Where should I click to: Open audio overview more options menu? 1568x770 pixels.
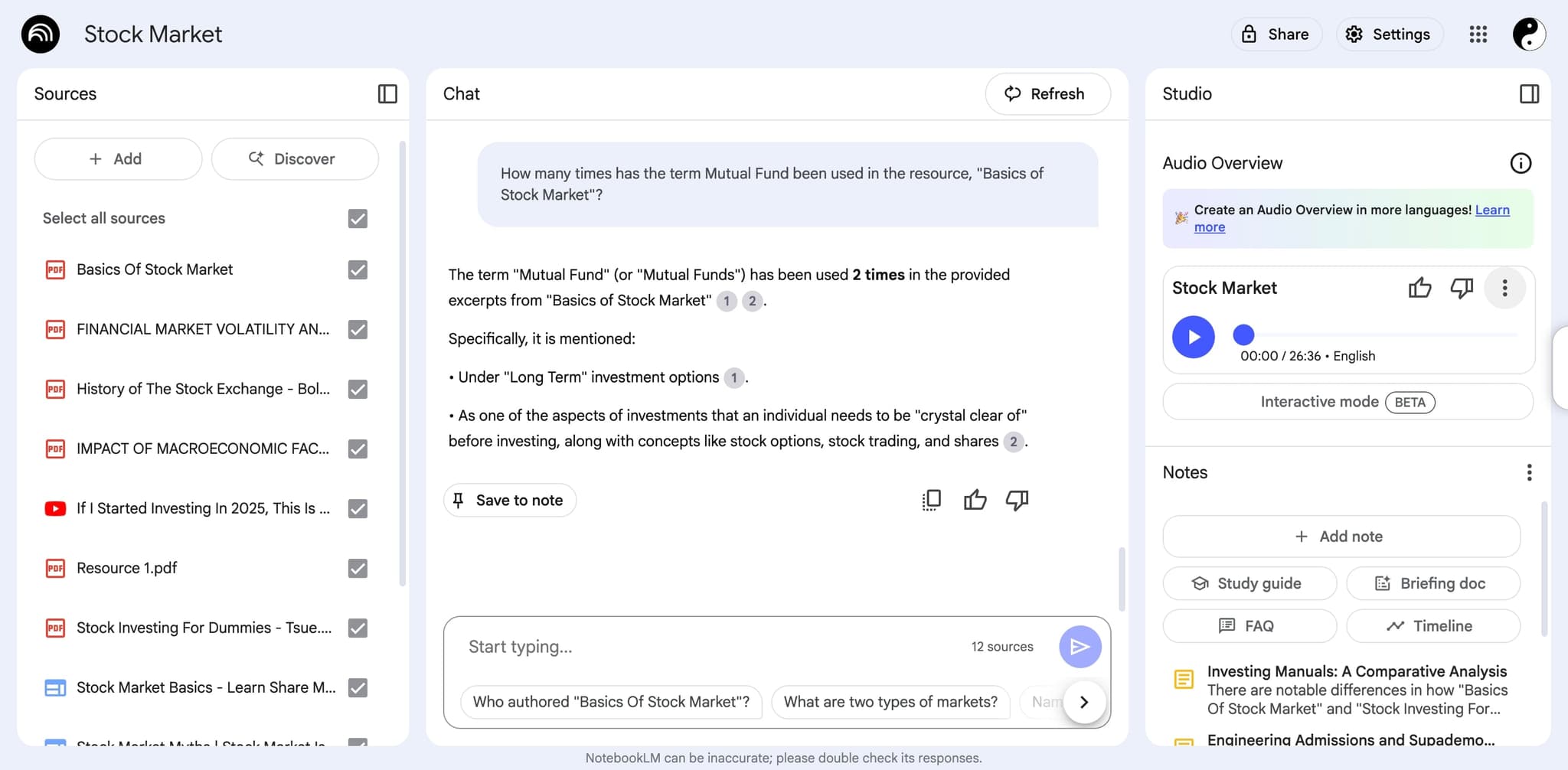(x=1504, y=288)
